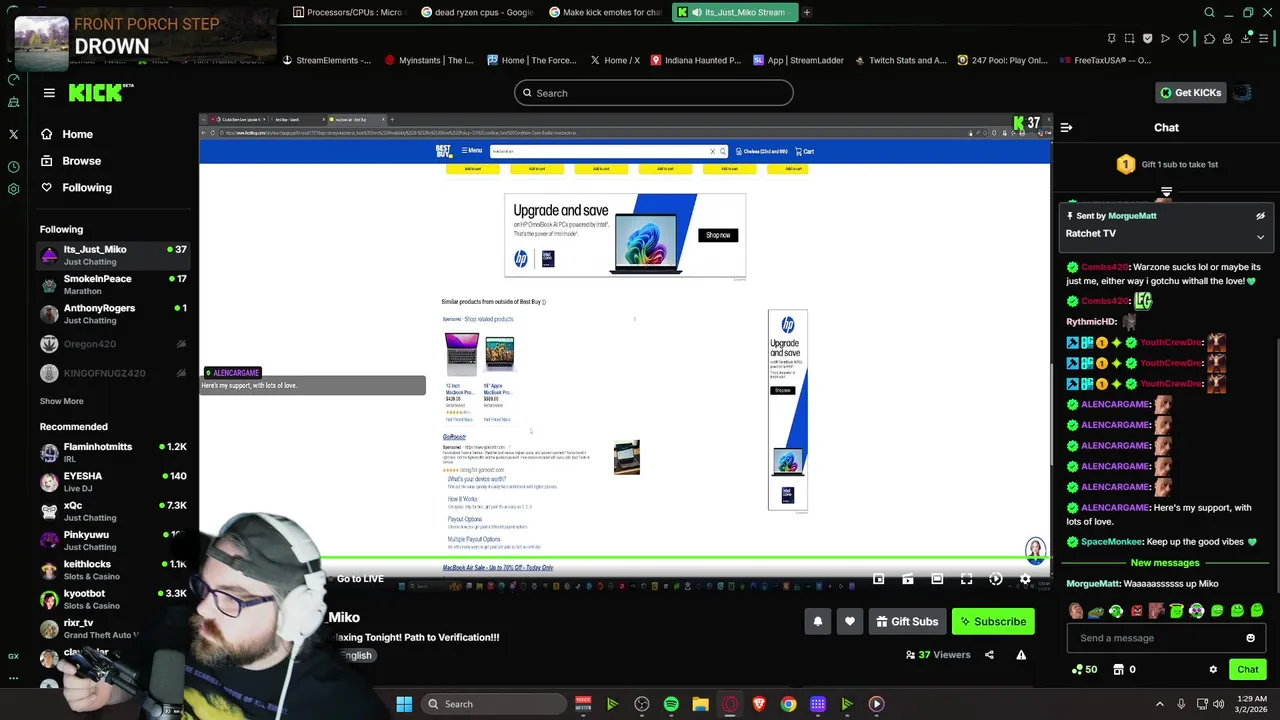Click Go to LIVE on the player

360,579
